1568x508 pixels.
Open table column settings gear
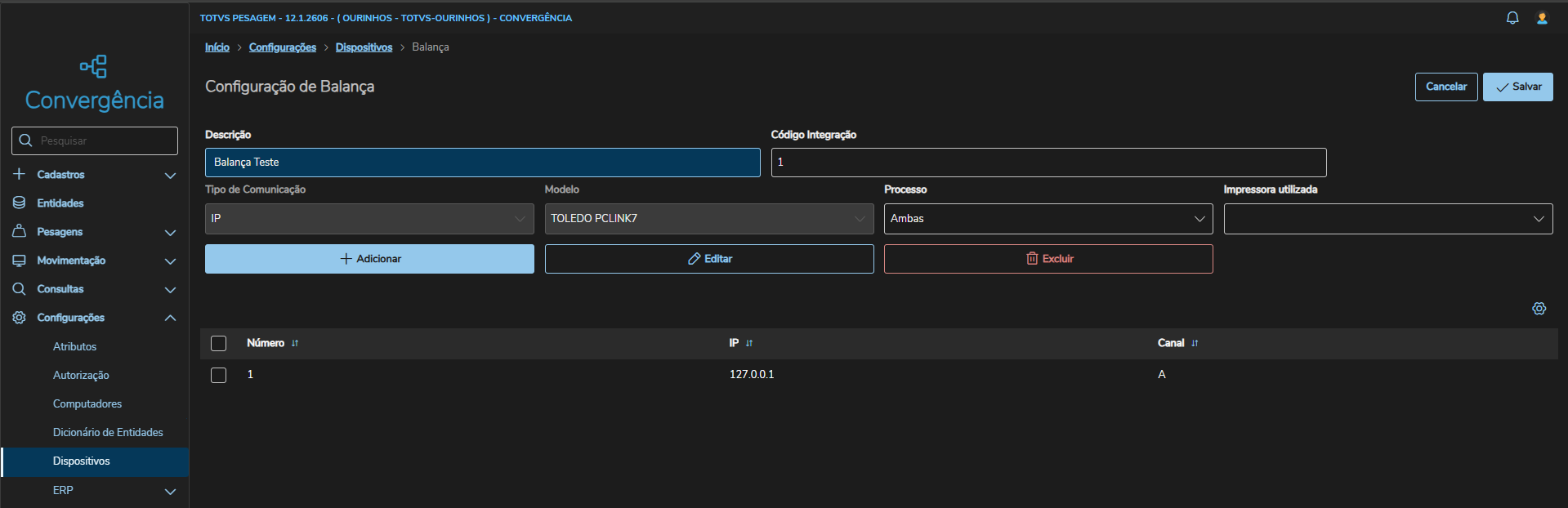(x=1539, y=309)
